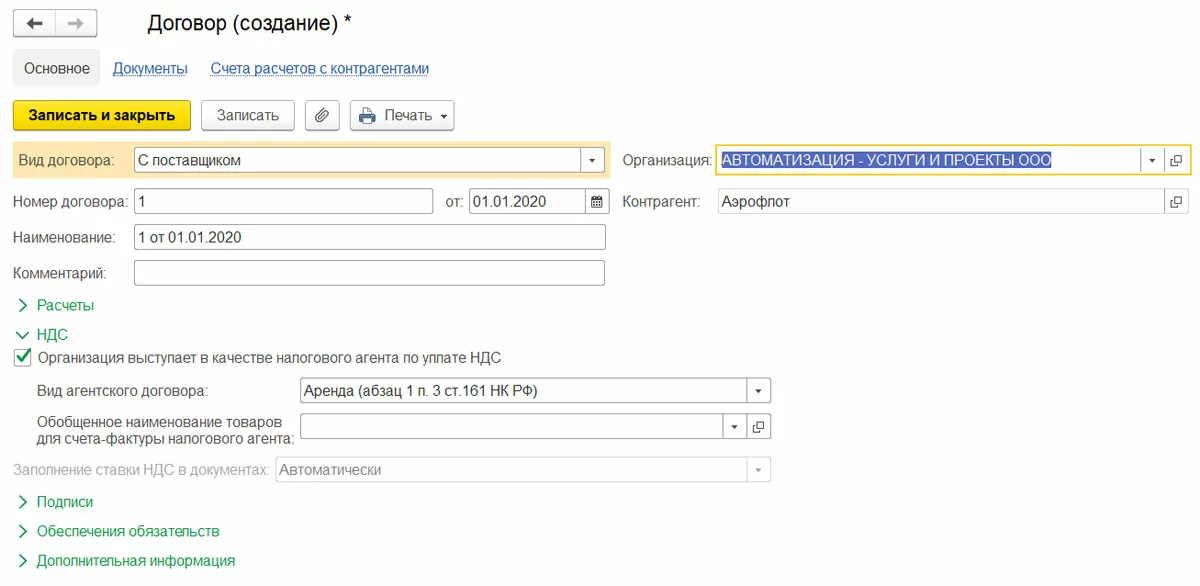
Task: Open the Вид договора dropdown list
Action: coord(593,160)
